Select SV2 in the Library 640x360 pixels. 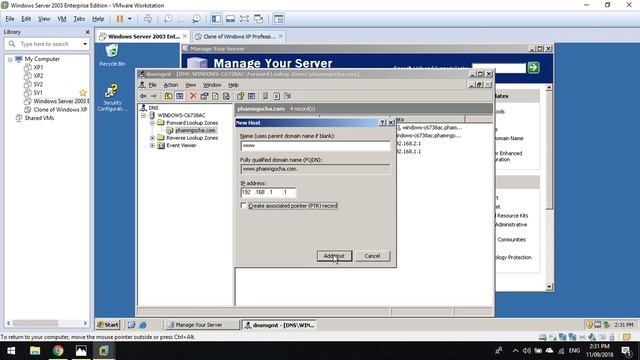click(x=38, y=84)
